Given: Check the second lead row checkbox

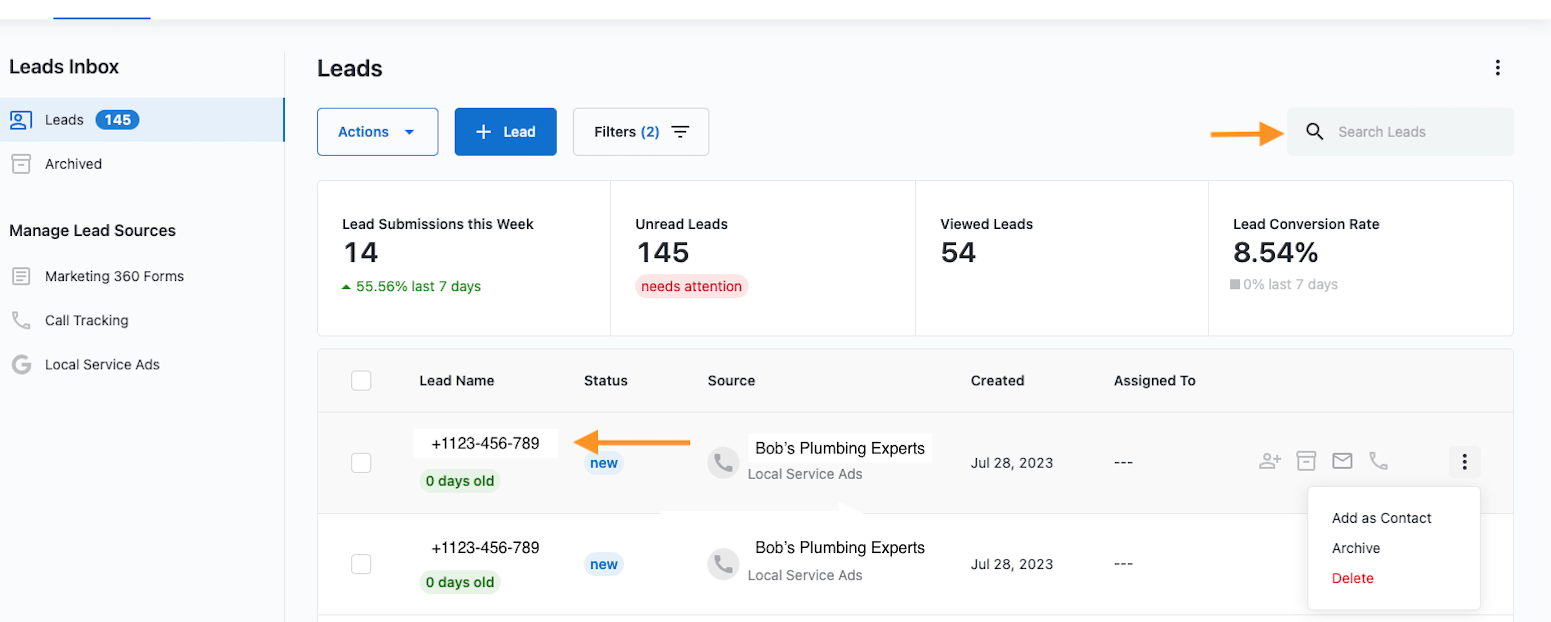Looking at the screenshot, I should 361,564.
